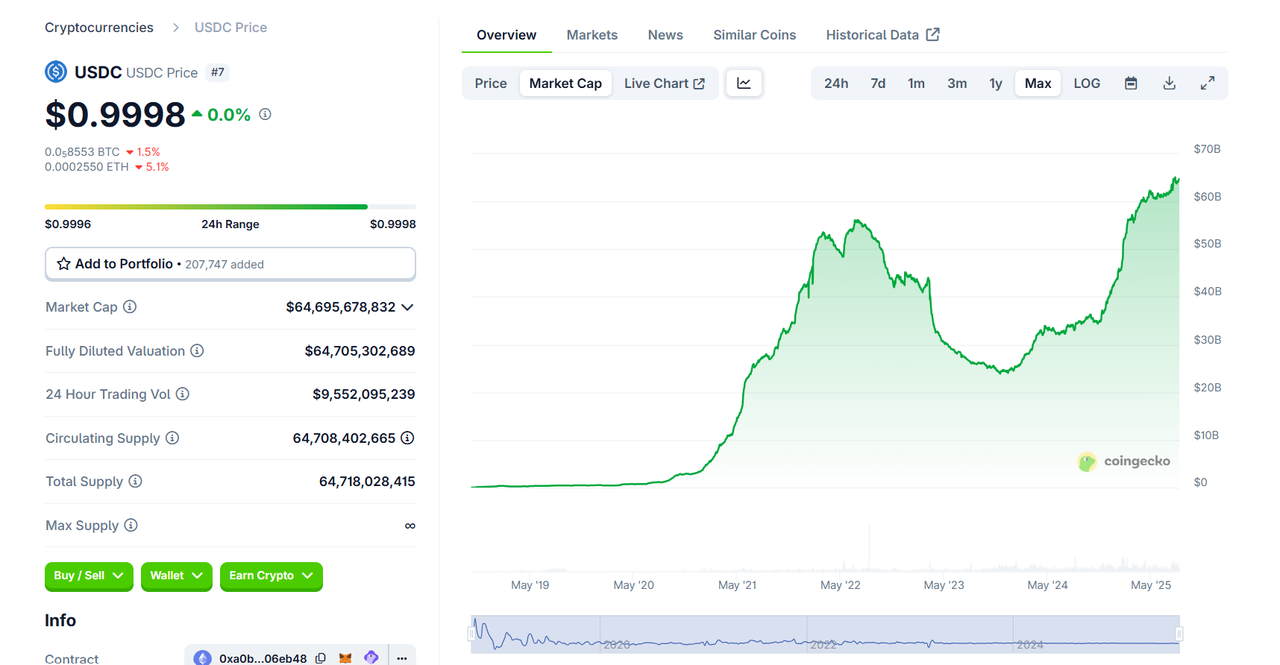The image size is (1280, 665).
Task: Click the contract address 0xa0b...06eb48
Action: 263,659
